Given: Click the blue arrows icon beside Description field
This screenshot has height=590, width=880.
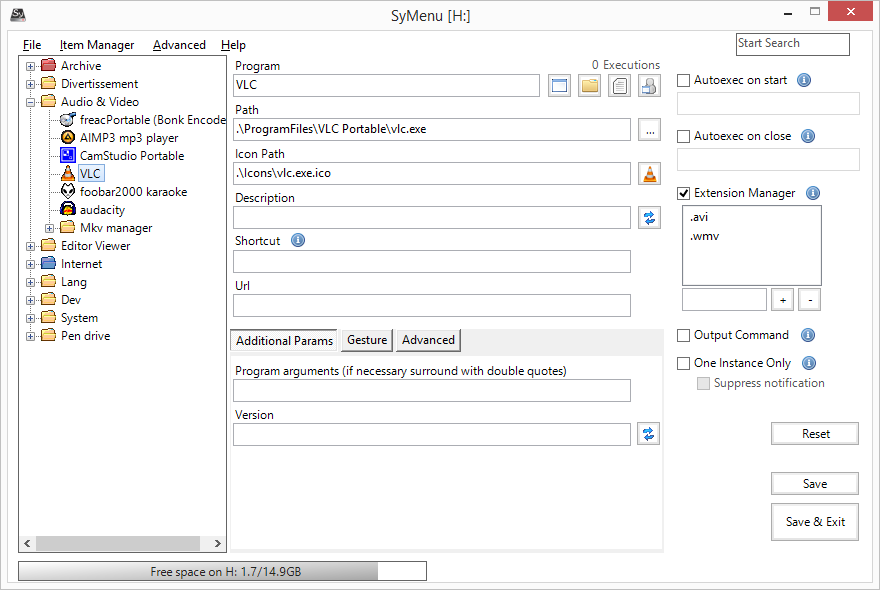Looking at the screenshot, I should tap(649, 218).
